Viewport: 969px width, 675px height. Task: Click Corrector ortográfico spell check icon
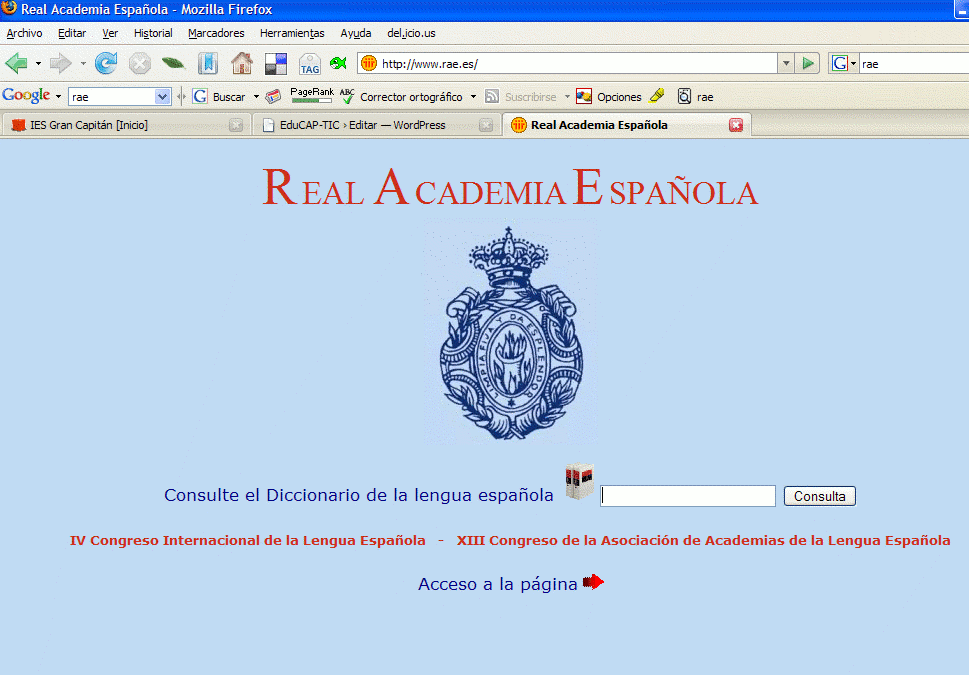[x=347, y=96]
